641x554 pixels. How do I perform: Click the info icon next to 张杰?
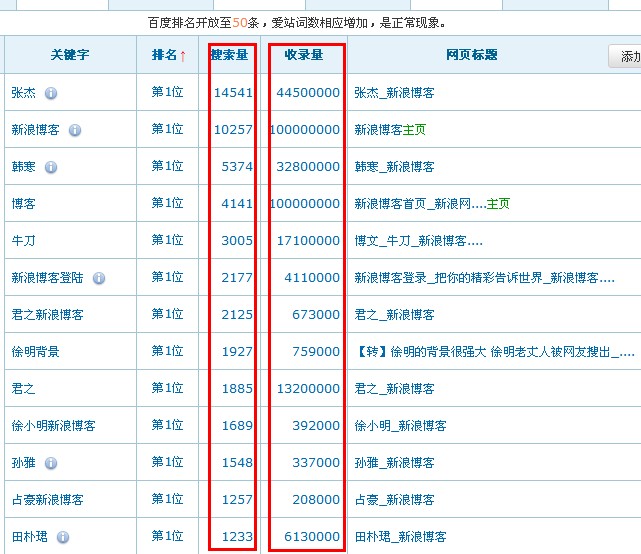tap(51, 93)
